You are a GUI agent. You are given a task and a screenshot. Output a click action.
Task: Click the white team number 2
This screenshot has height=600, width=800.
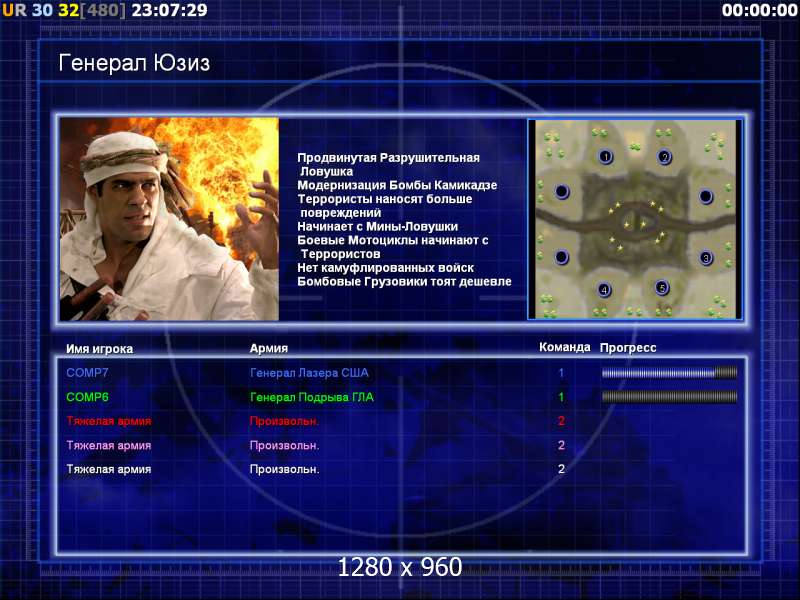click(x=561, y=469)
